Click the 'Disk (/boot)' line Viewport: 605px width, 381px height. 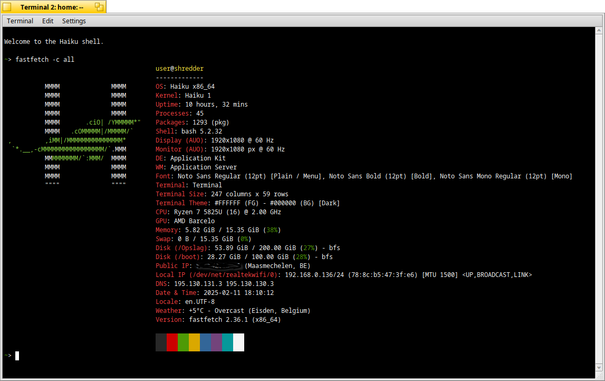point(244,257)
